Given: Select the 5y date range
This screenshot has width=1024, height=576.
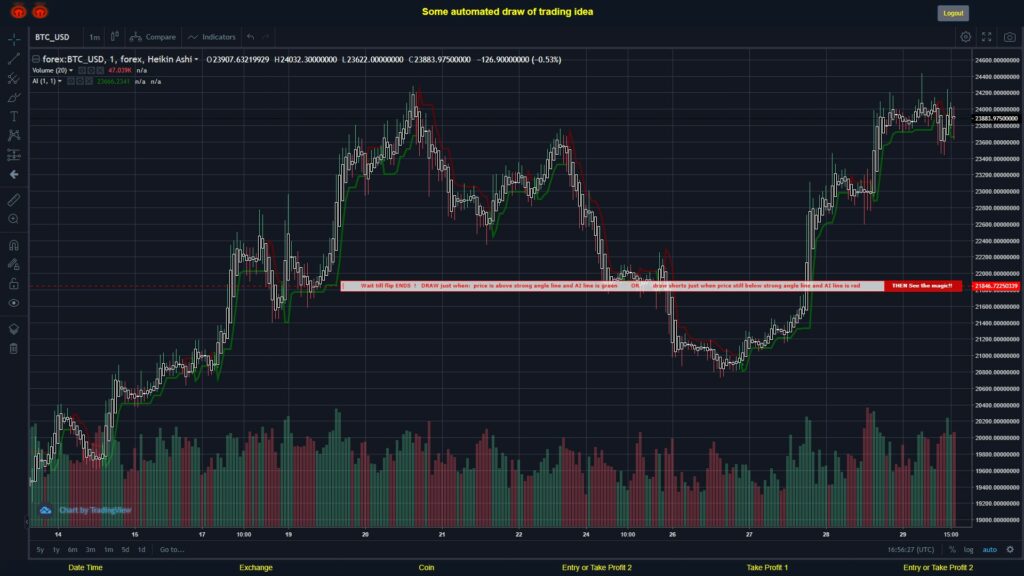Looking at the screenshot, I should point(40,550).
